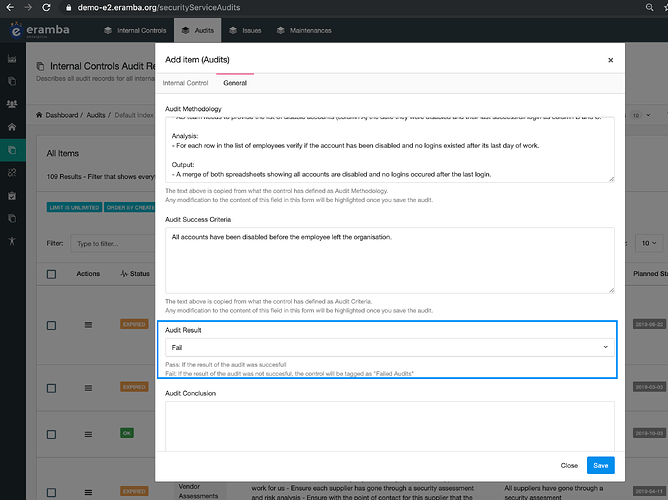The image size is (668, 500).
Task: Open the Audit Result dropdown
Action: 389,348
